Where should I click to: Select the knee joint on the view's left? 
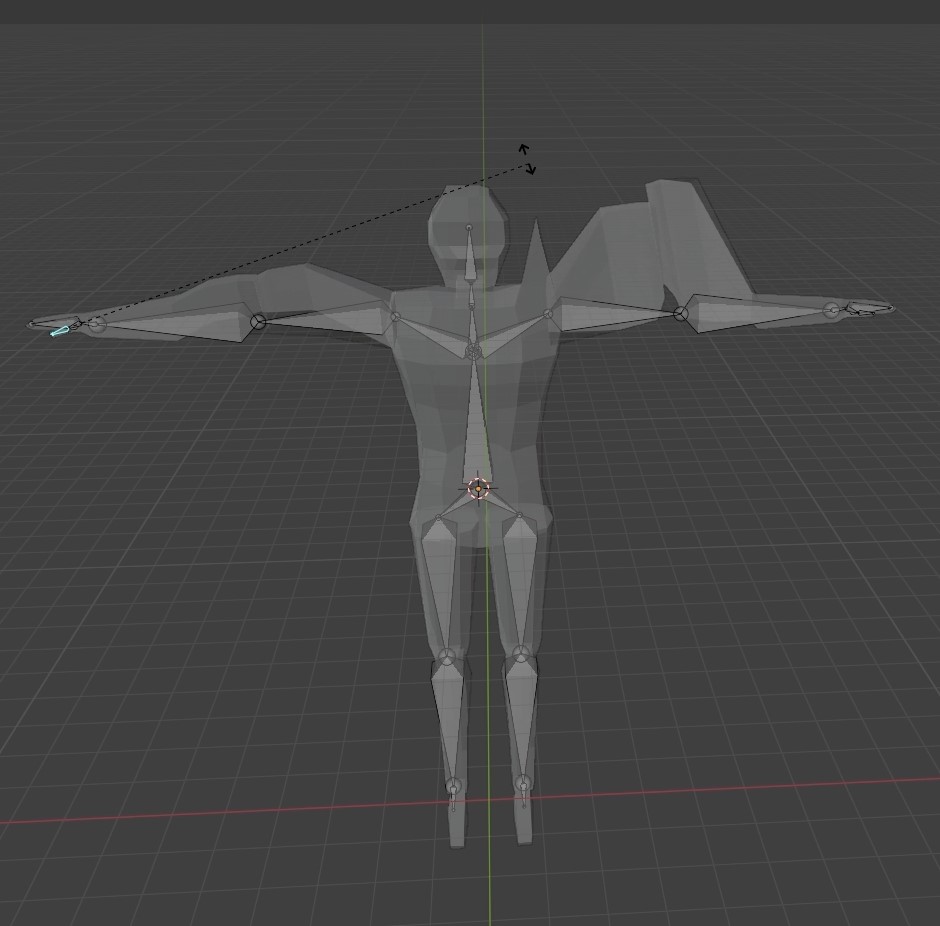[446, 656]
